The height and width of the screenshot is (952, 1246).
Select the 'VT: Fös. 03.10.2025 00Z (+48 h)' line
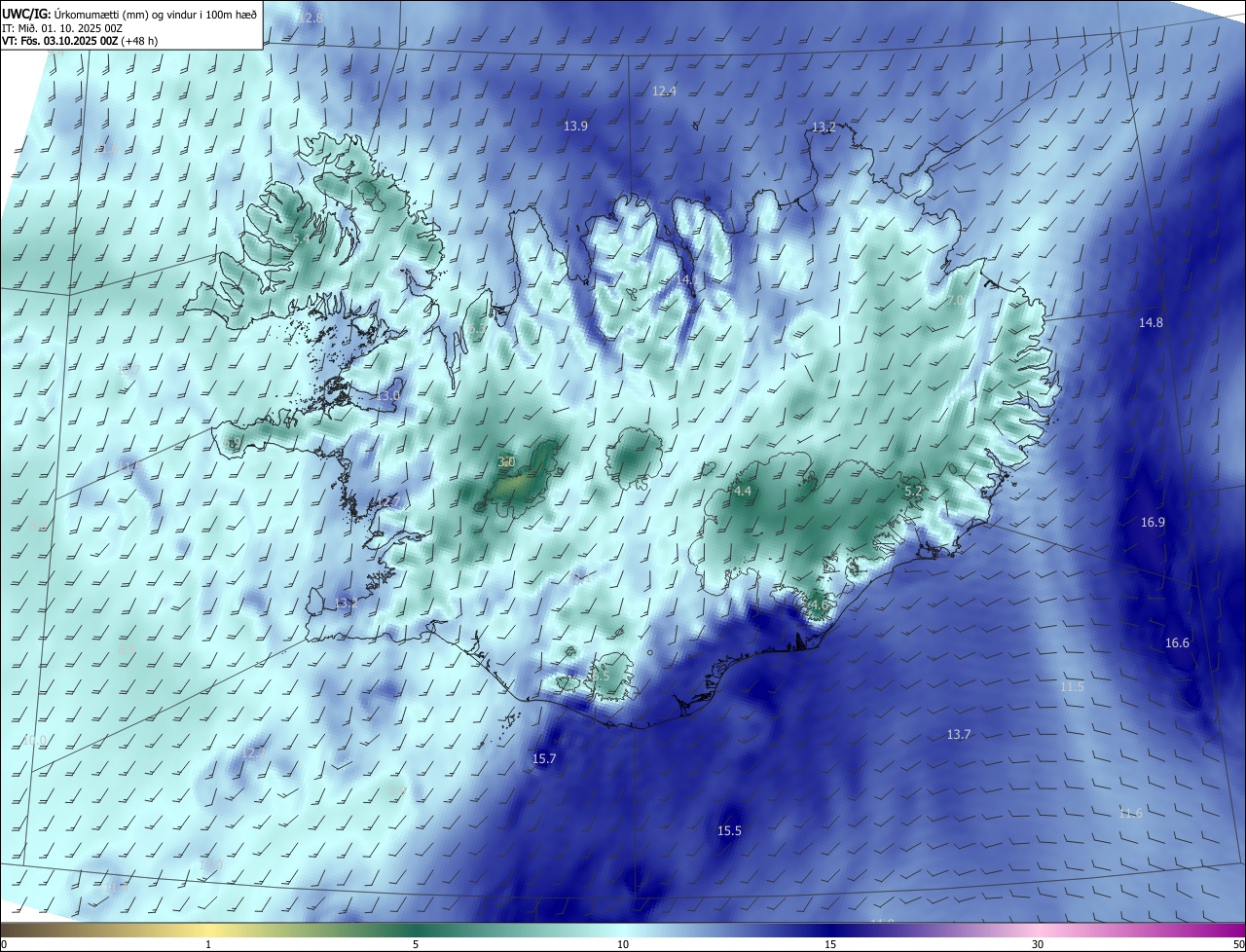(80, 42)
